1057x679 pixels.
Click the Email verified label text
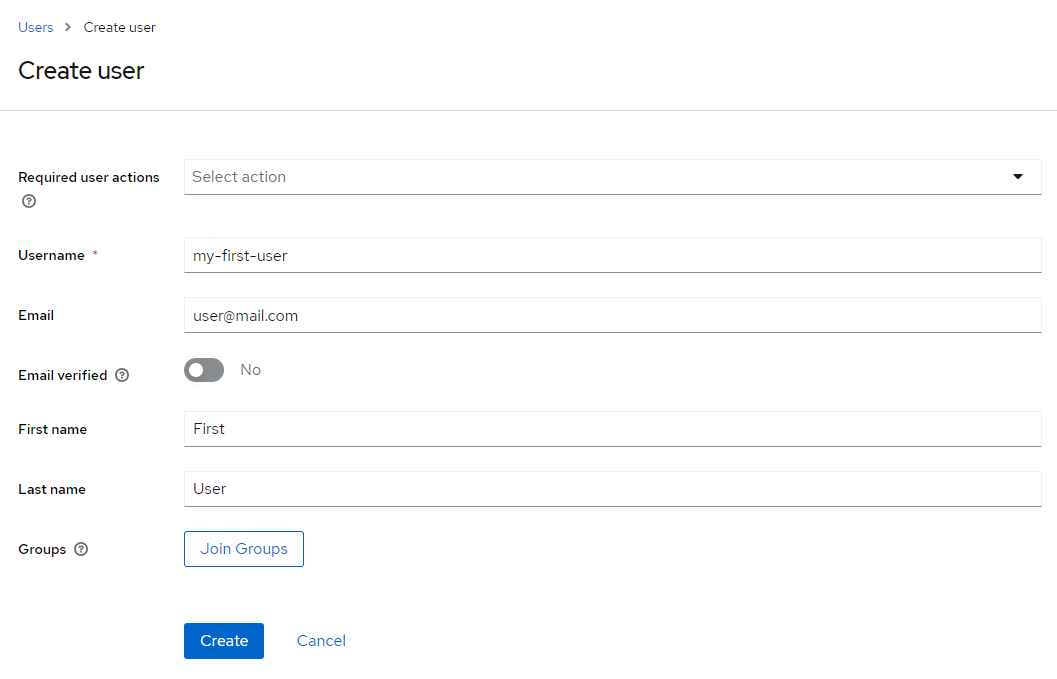coord(62,376)
